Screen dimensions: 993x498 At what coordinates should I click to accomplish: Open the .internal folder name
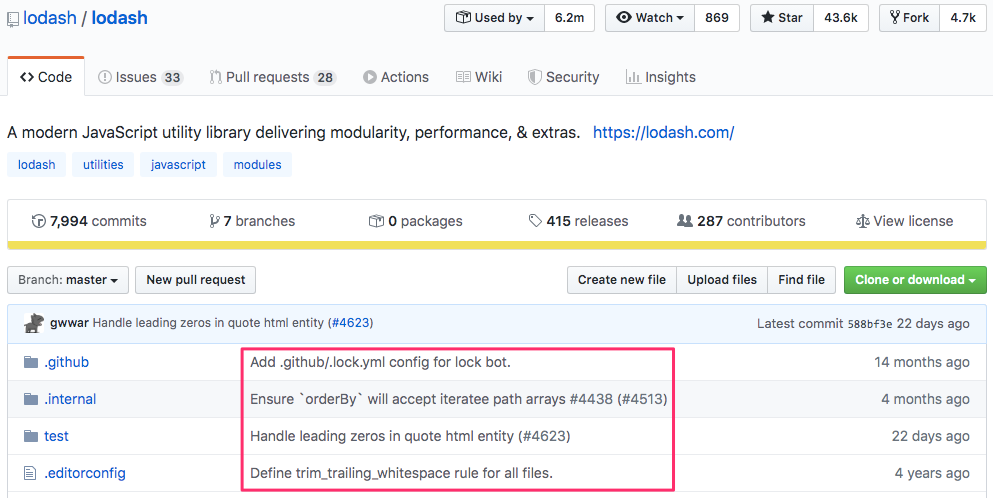pos(70,399)
